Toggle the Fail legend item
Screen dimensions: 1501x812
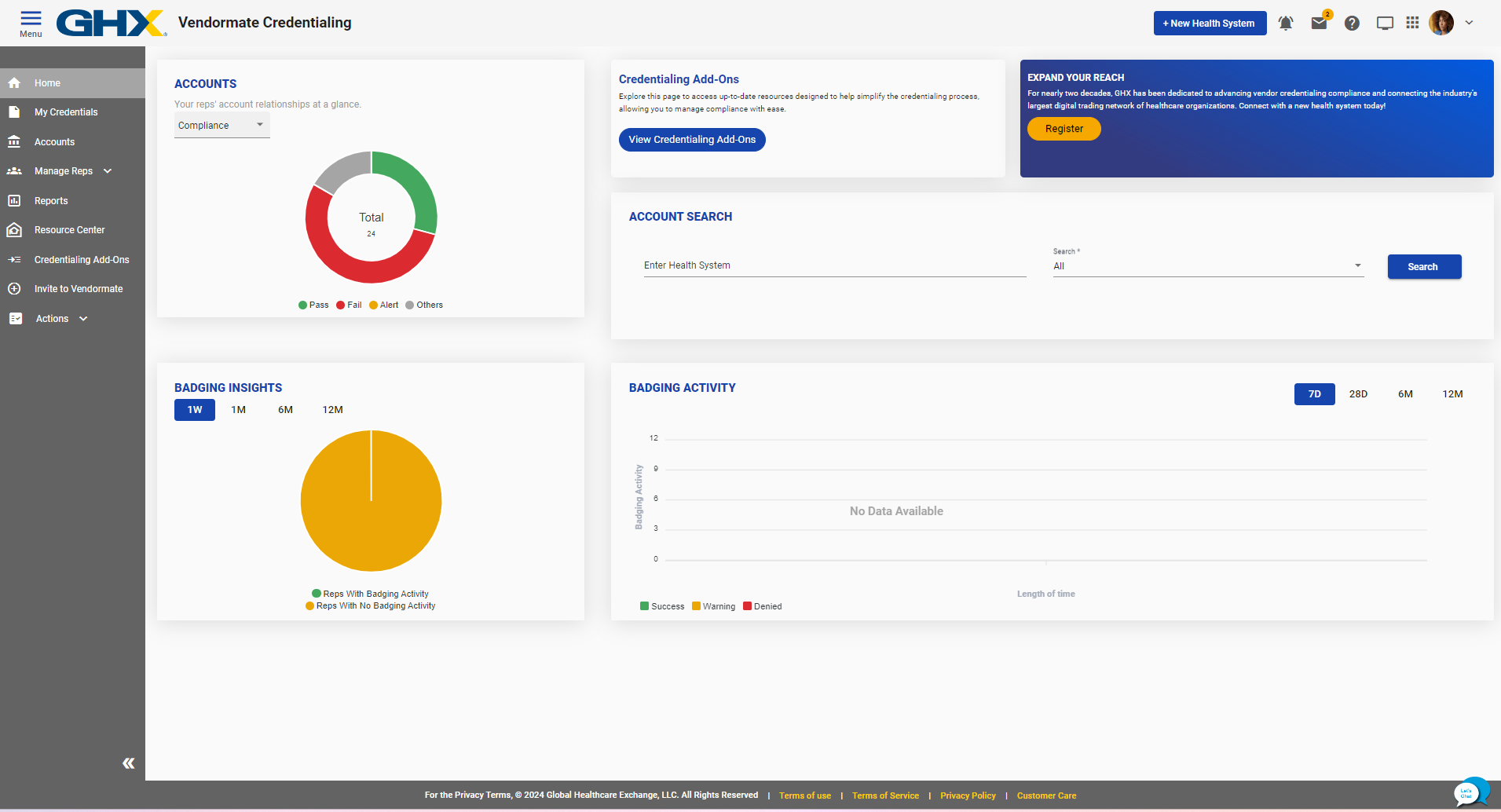click(x=349, y=305)
